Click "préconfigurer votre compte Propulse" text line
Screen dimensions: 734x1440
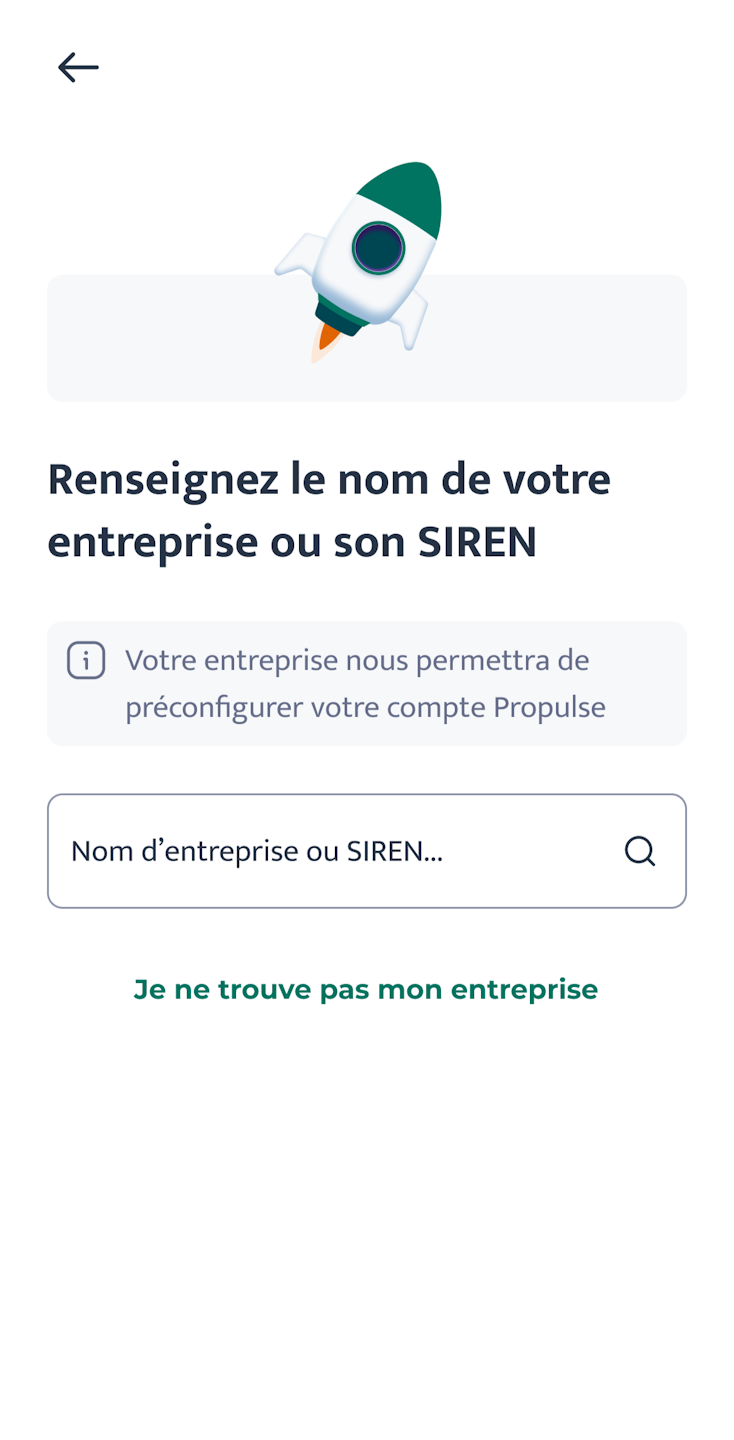(365, 707)
